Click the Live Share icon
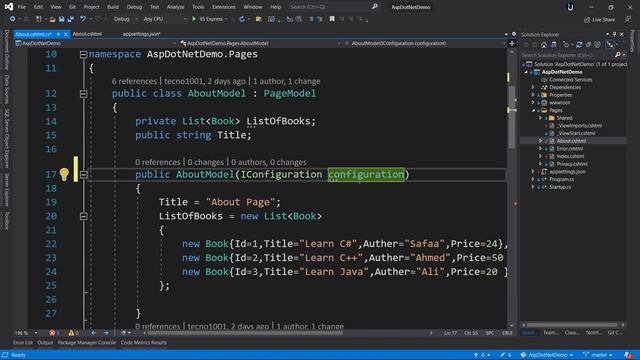The image size is (640, 360). [587, 20]
